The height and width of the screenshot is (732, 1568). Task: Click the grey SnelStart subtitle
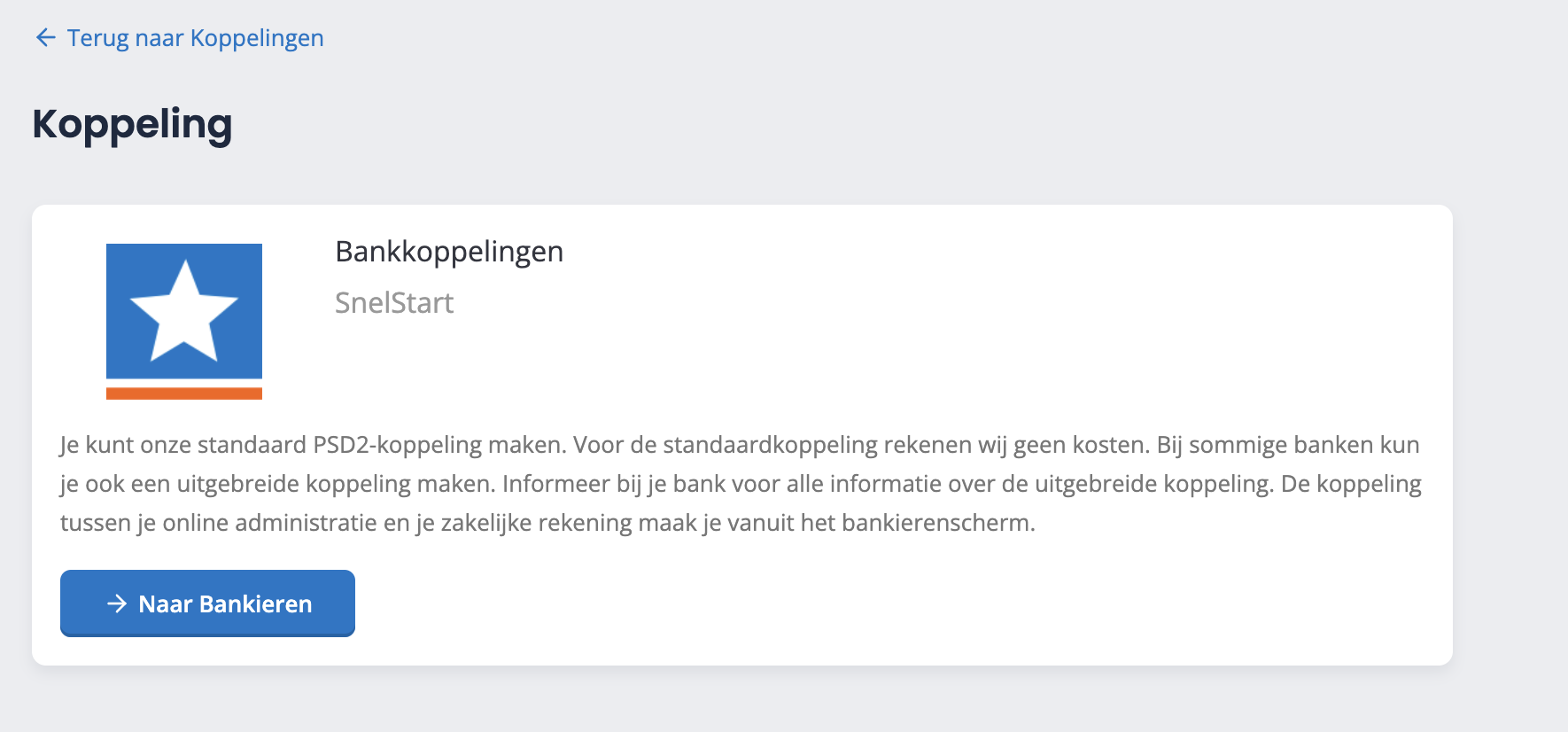(x=394, y=303)
